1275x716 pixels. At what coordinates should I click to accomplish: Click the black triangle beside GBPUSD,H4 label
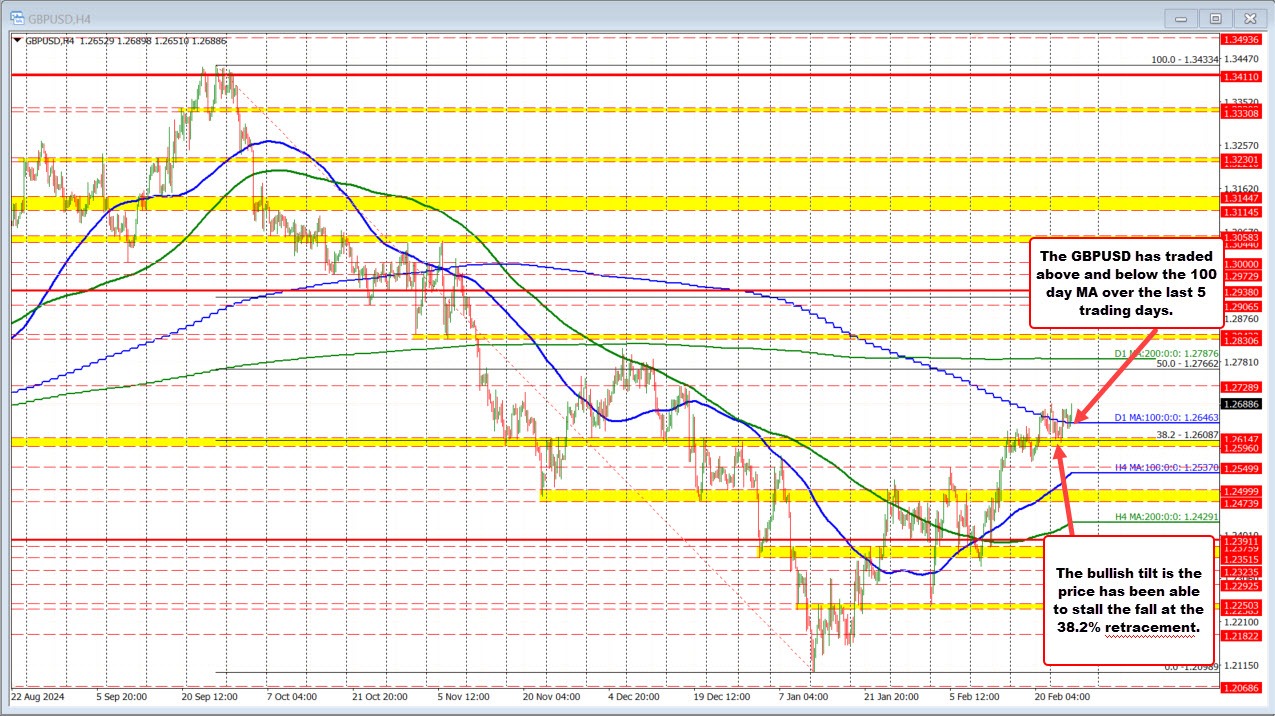coord(16,40)
